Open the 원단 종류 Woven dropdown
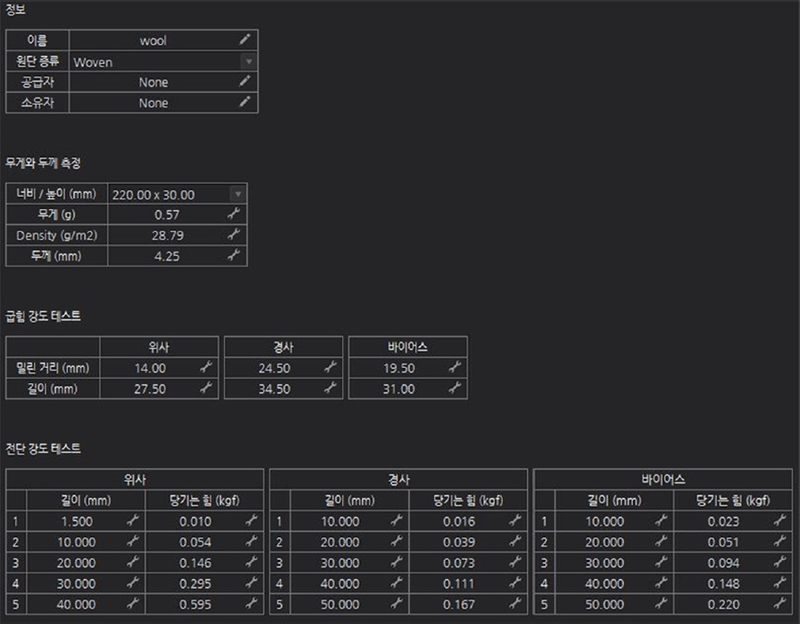The width and height of the screenshot is (800, 624). (x=248, y=62)
